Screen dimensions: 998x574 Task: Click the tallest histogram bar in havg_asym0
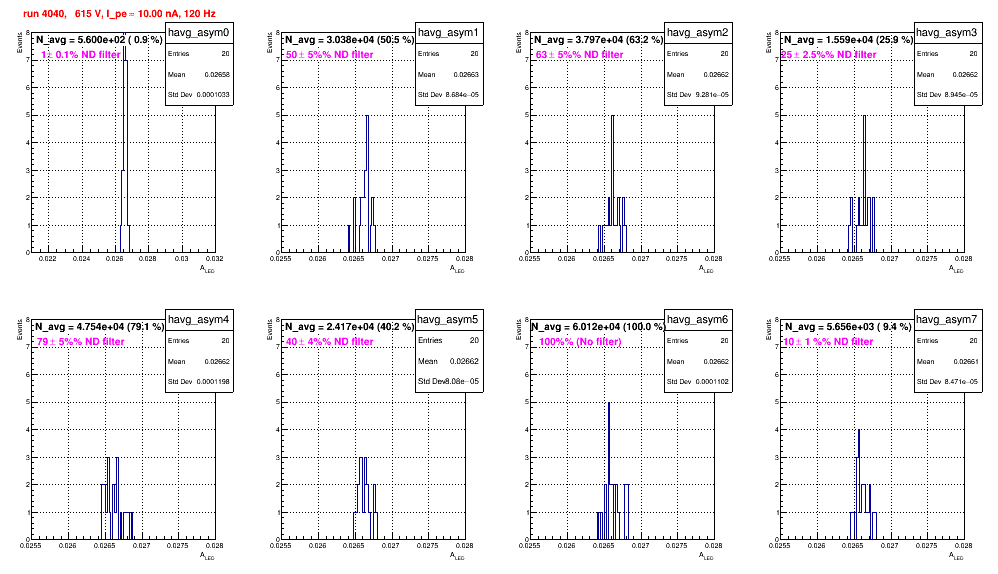[125, 143]
